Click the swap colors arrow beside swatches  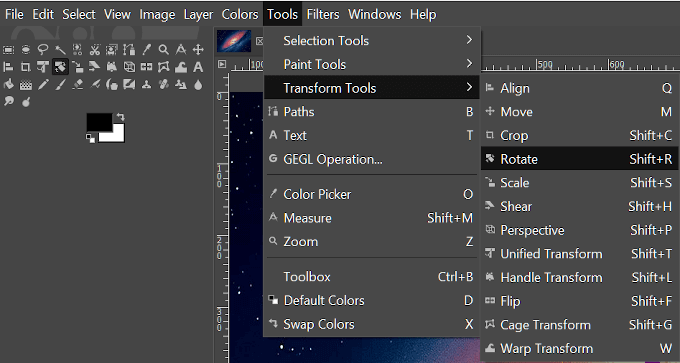tap(121, 117)
